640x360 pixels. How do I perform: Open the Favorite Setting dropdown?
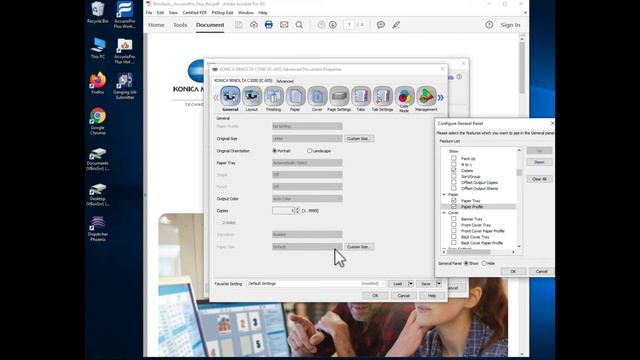pos(316,284)
